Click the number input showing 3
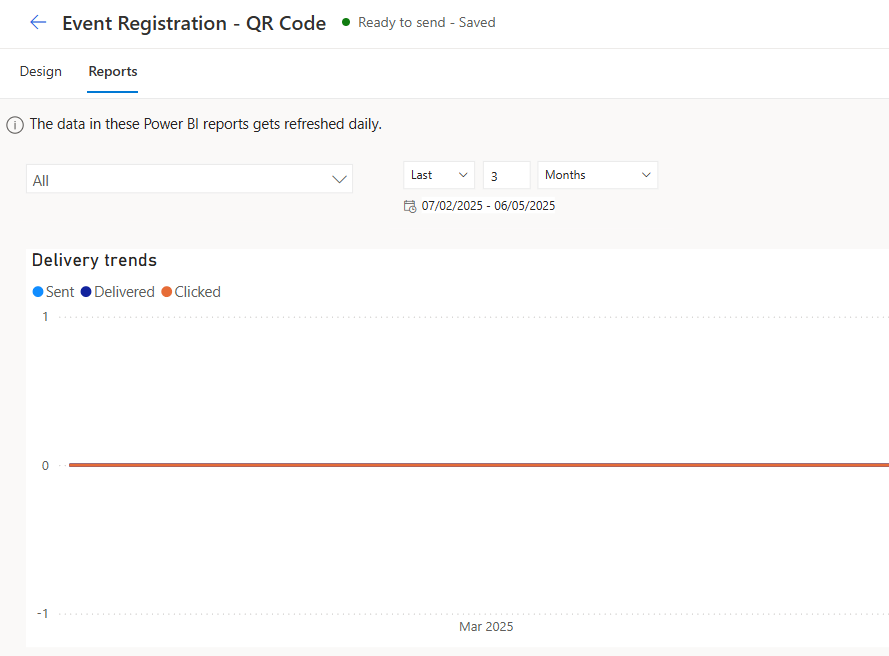889x656 pixels. pyautogui.click(x=506, y=176)
